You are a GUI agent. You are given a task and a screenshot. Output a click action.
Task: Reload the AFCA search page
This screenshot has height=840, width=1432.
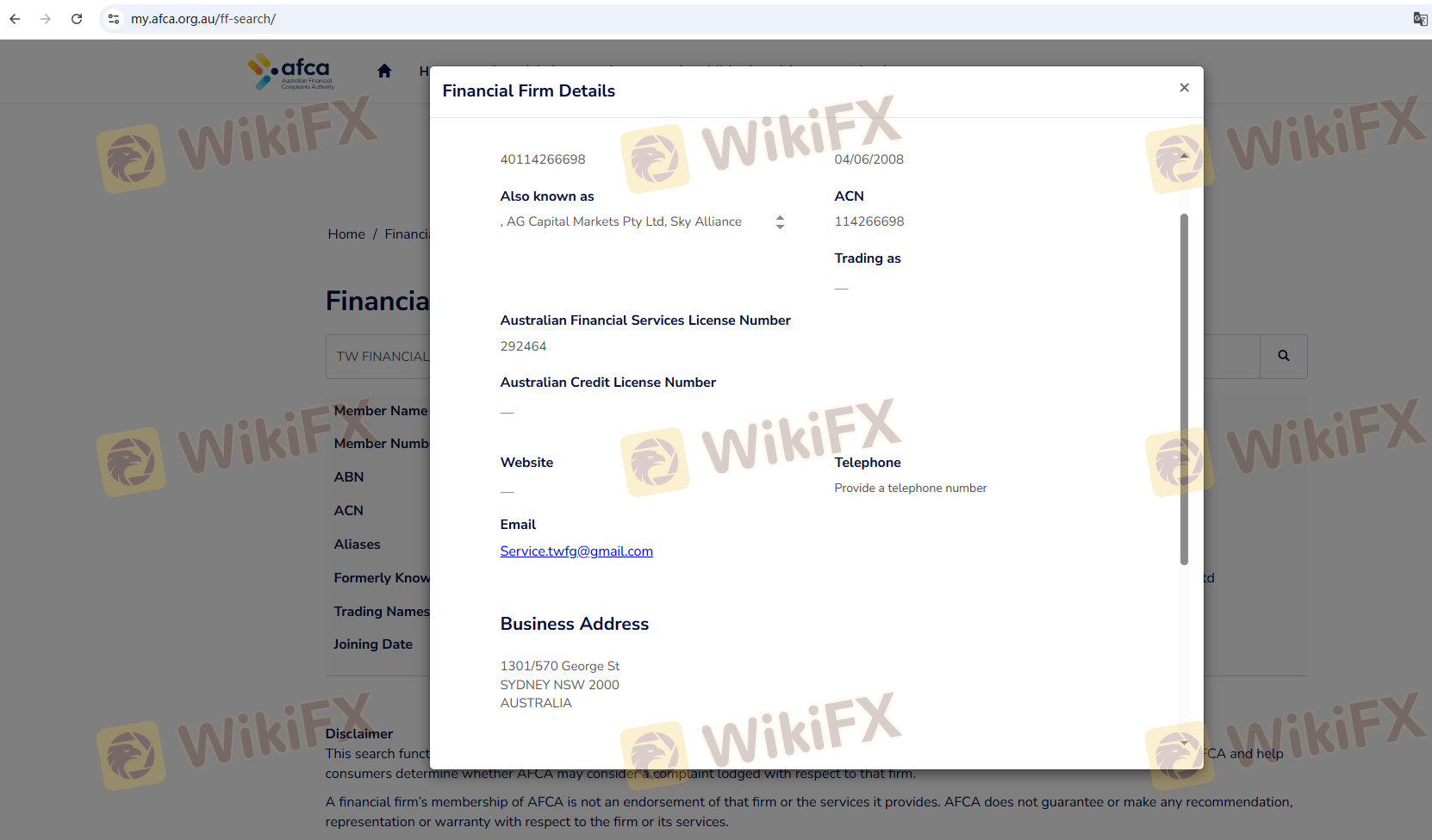coord(77,19)
